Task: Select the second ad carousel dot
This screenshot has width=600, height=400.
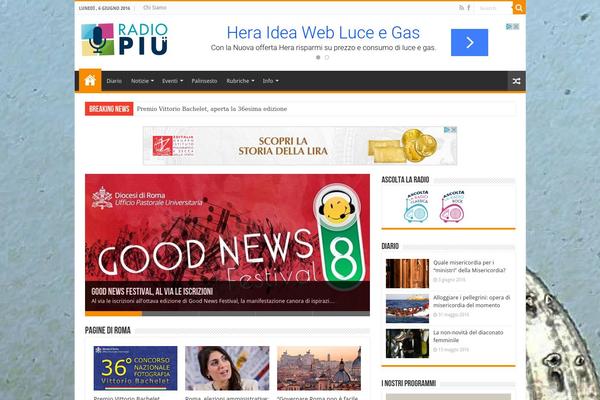Action: pos(327,57)
